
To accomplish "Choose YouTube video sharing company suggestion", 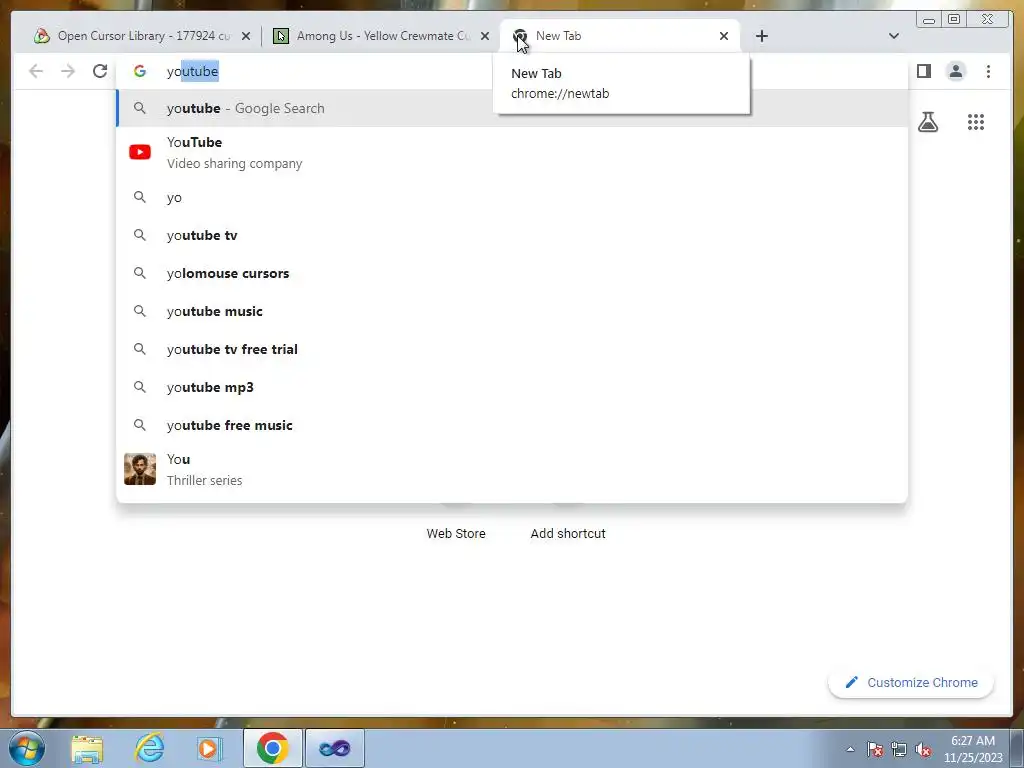I will coord(512,153).
